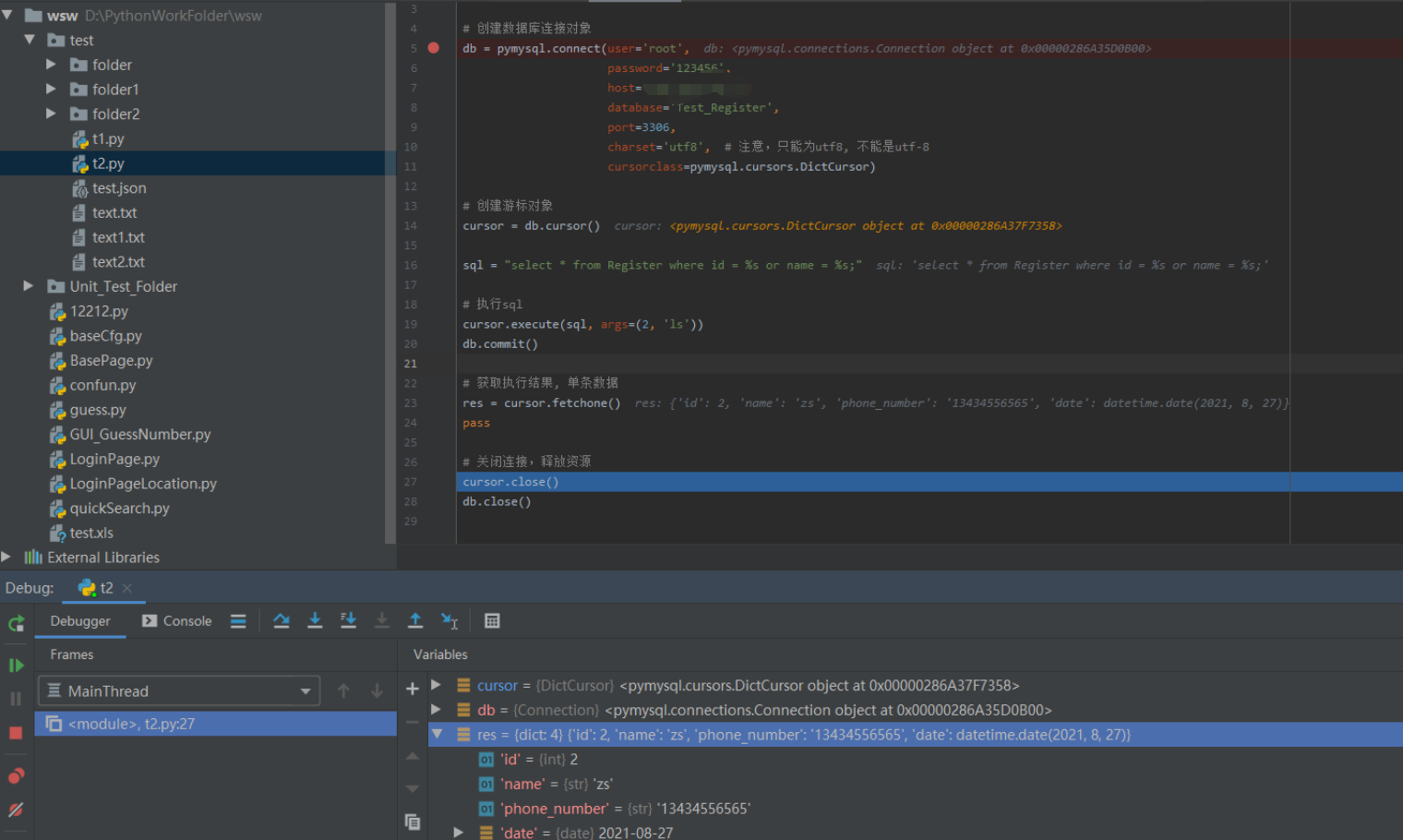The width and height of the screenshot is (1403, 840).
Task: Pause the program execution
Action: [16, 699]
